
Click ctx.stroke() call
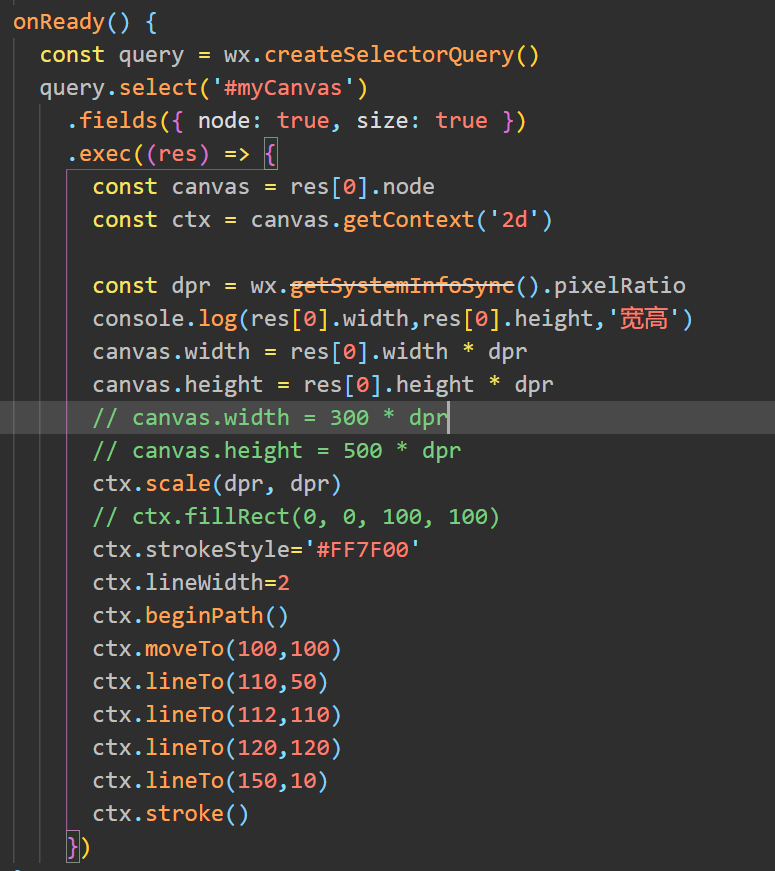tap(170, 814)
